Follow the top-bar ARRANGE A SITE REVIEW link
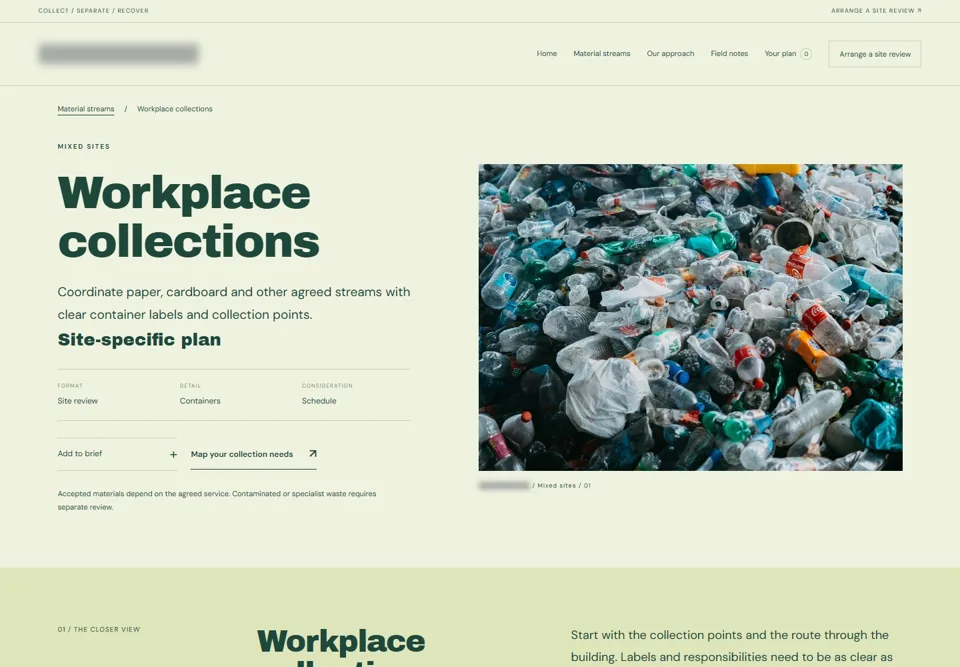Viewport: 960px width, 667px height. click(x=876, y=10)
